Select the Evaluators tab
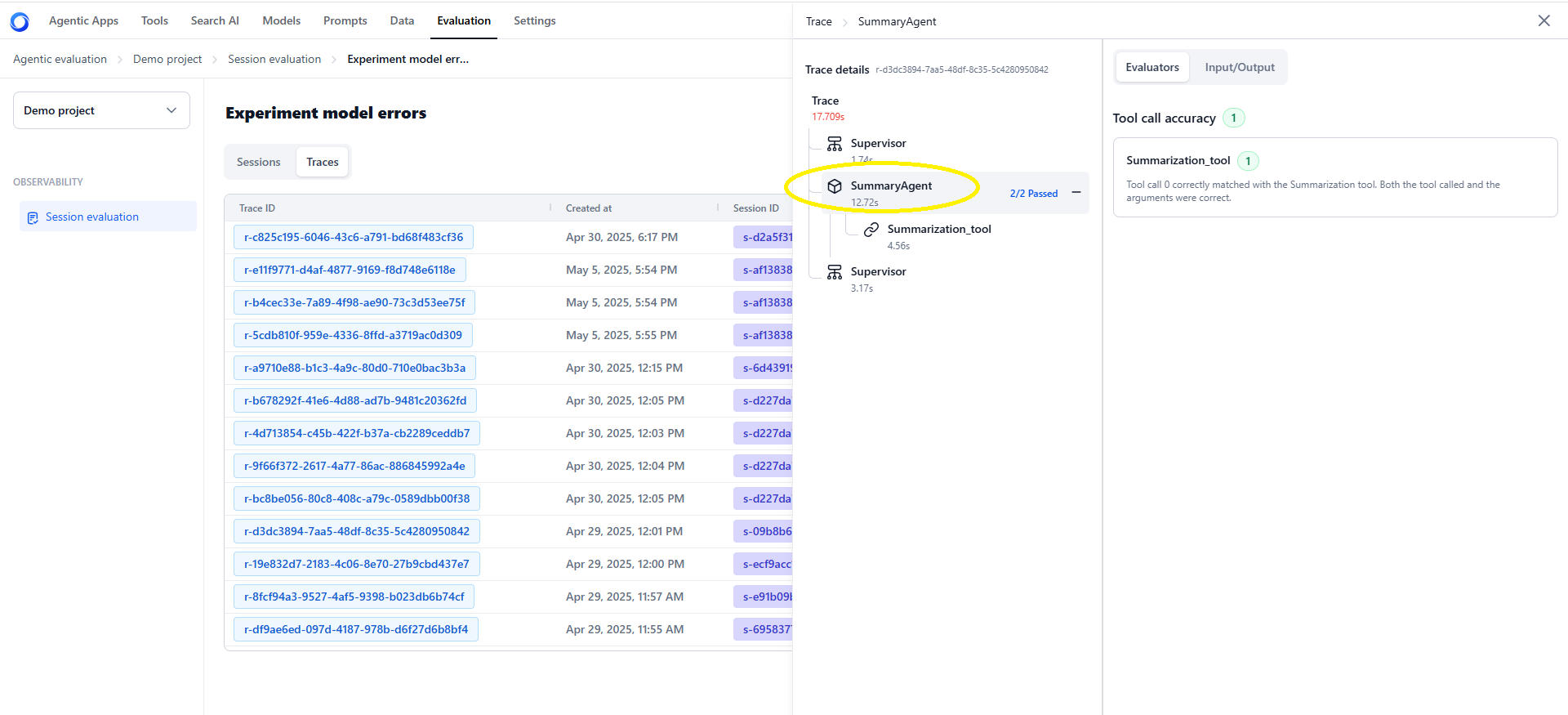Viewport: 1568px width, 715px height. click(x=1152, y=67)
